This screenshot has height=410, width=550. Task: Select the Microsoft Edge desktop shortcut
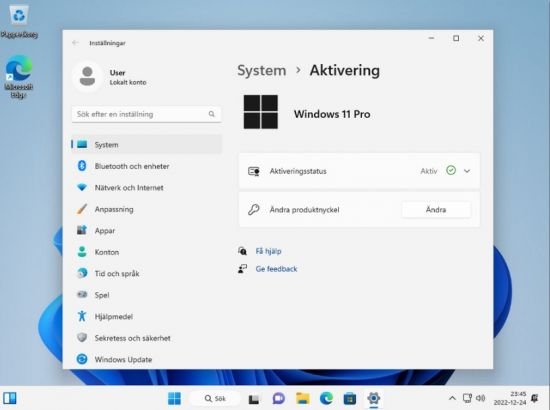pos(19,76)
